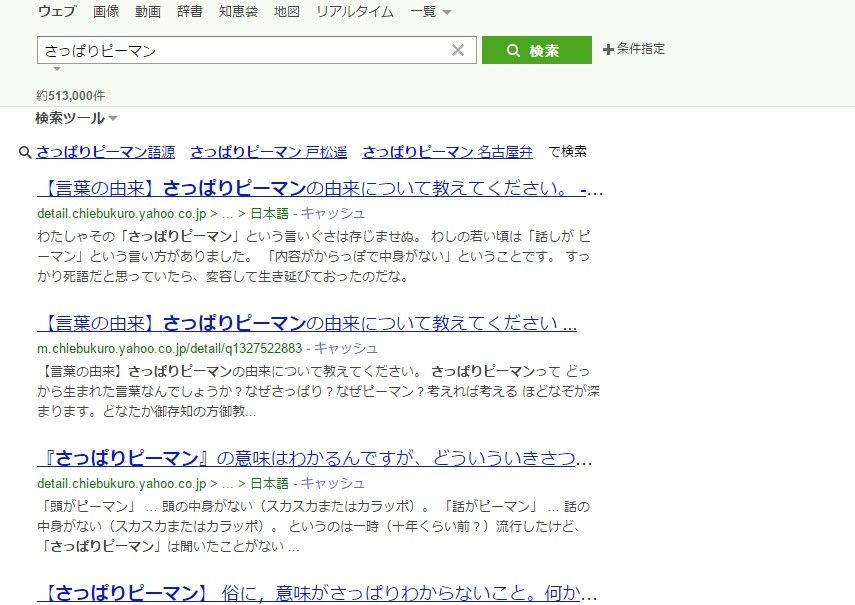Click detail.chiebukuro.yahoo.co.jp URL in first result

(x=122, y=214)
